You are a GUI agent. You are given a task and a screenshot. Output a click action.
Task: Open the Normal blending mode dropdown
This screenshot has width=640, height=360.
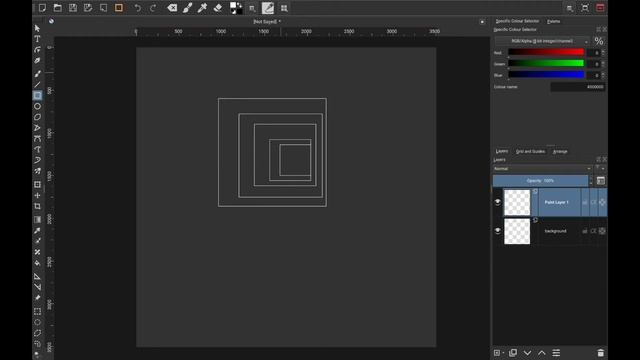click(x=542, y=169)
